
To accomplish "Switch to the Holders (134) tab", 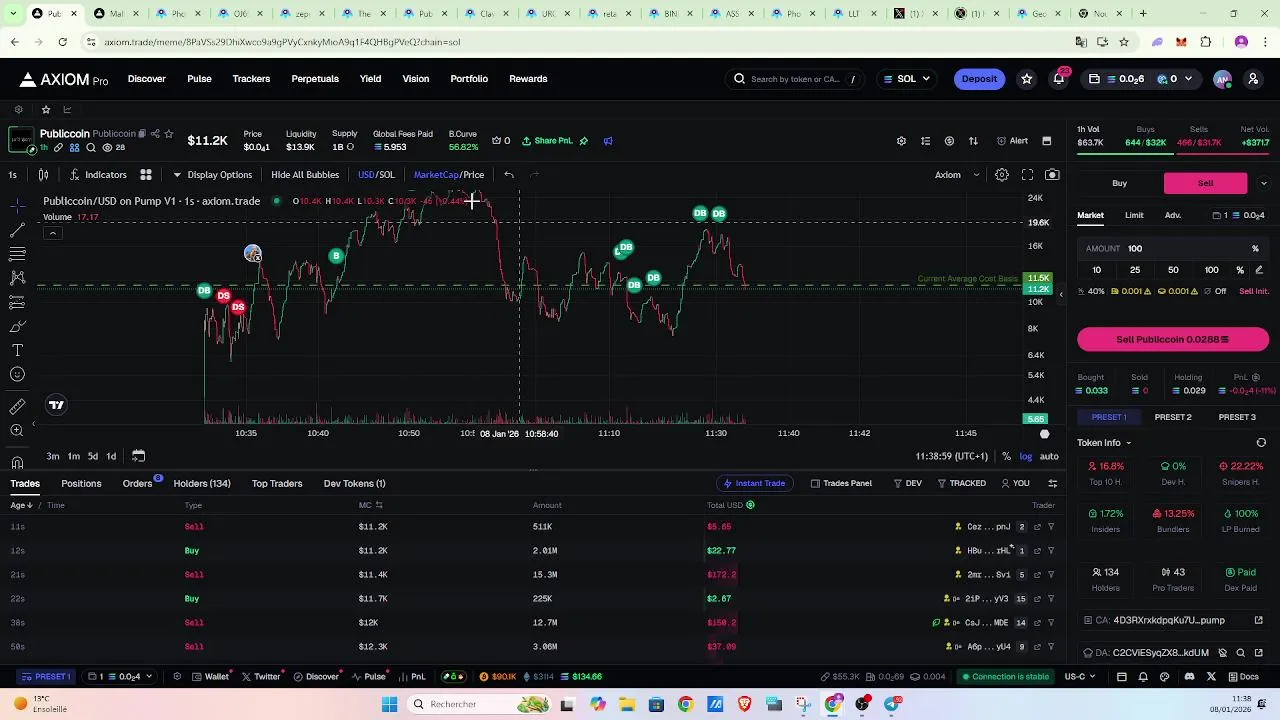I will 202,484.
